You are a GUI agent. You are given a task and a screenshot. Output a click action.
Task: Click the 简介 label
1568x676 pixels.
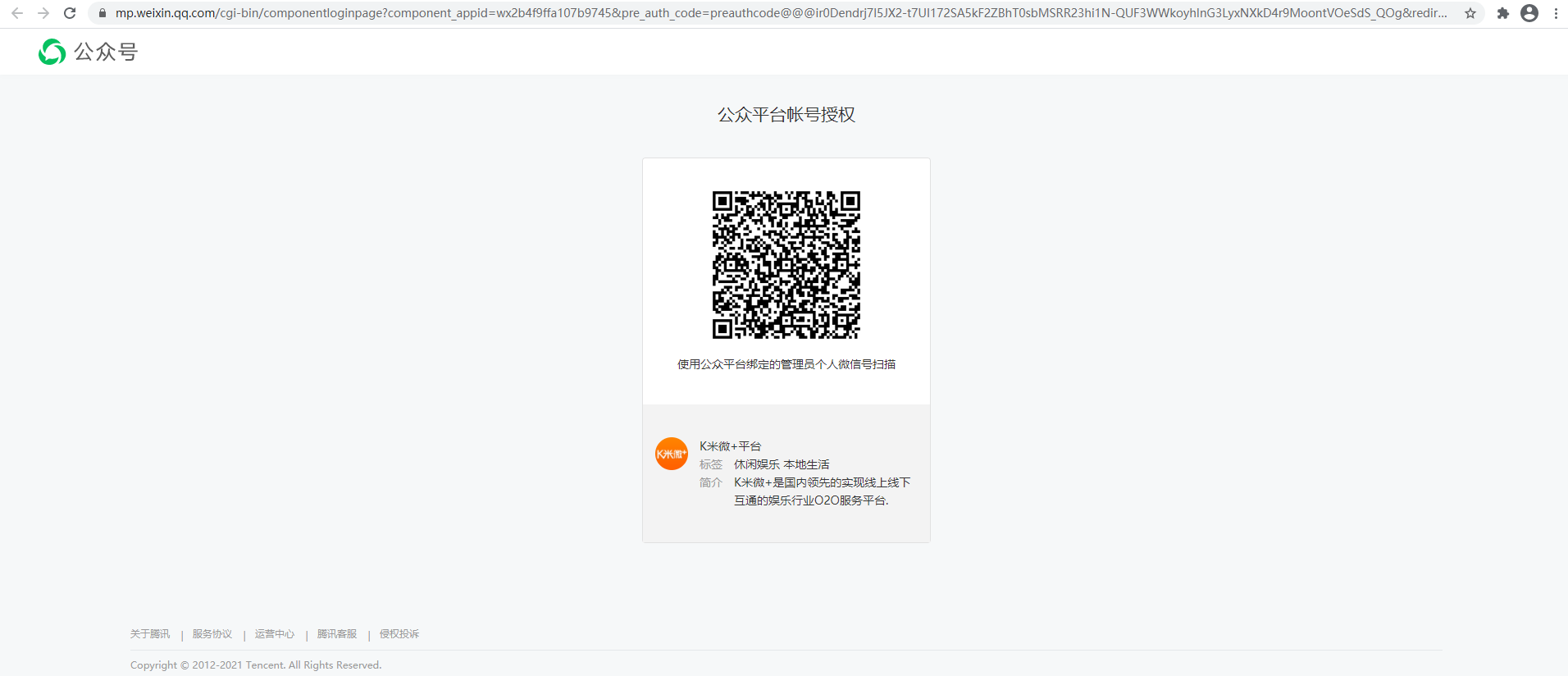pyautogui.click(x=711, y=482)
